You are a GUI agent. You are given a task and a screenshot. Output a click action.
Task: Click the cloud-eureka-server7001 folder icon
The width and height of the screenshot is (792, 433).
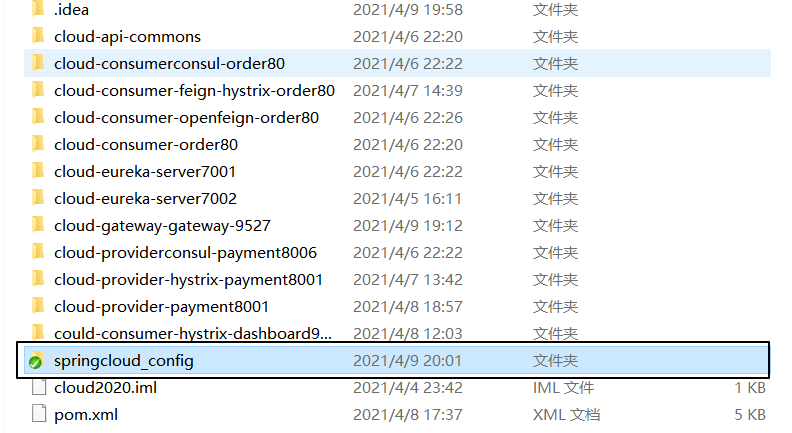pos(38,171)
